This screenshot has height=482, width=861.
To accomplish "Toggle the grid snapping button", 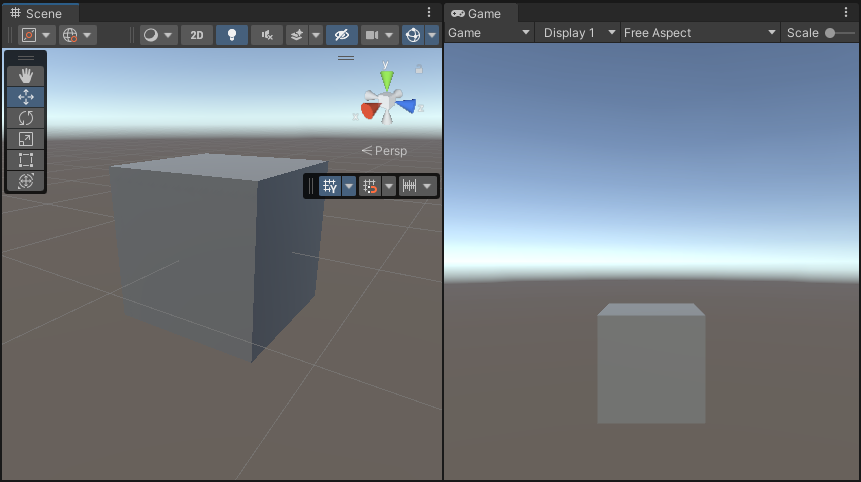I will [x=330, y=186].
